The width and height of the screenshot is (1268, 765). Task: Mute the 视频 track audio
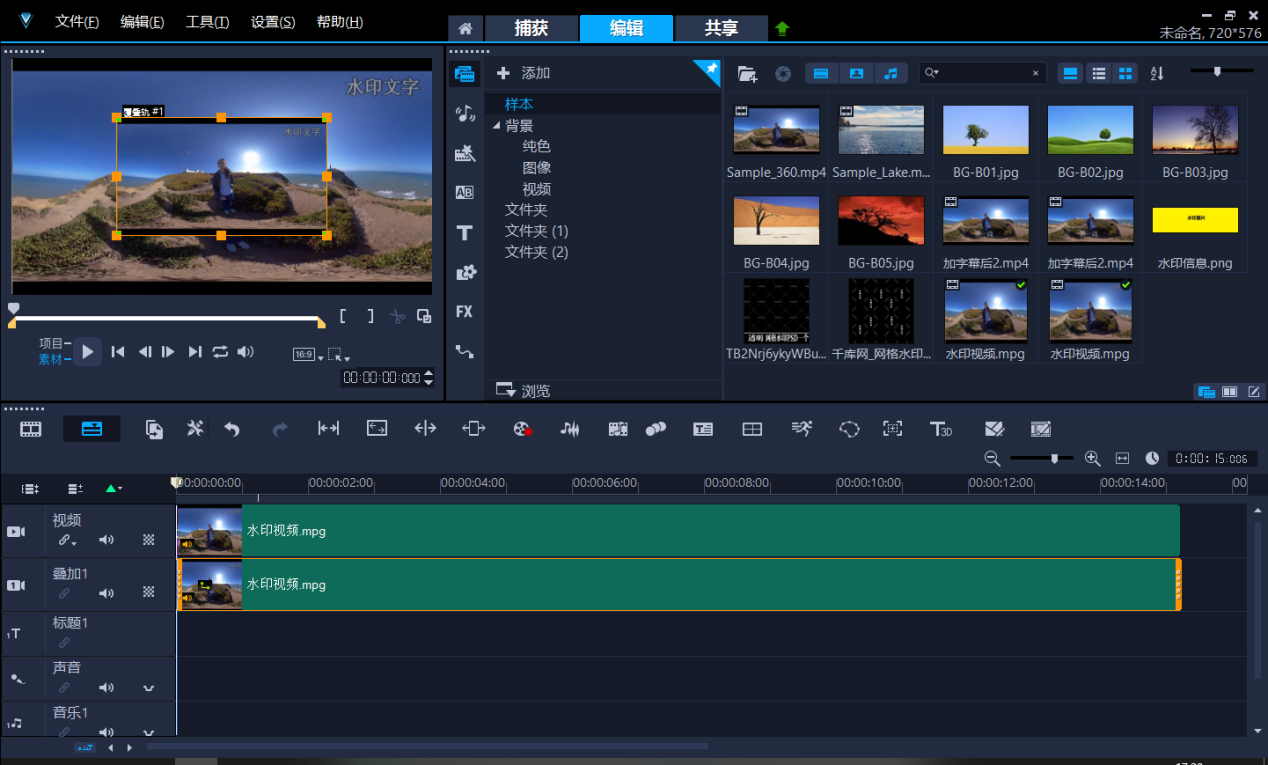tap(106, 540)
